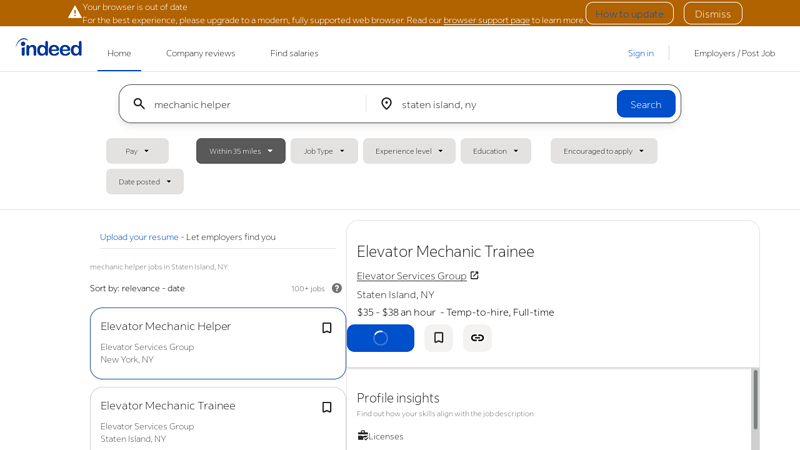Click the external link icon next to Elevator Services Group
The width and height of the screenshot is (800, 450).
474,276
